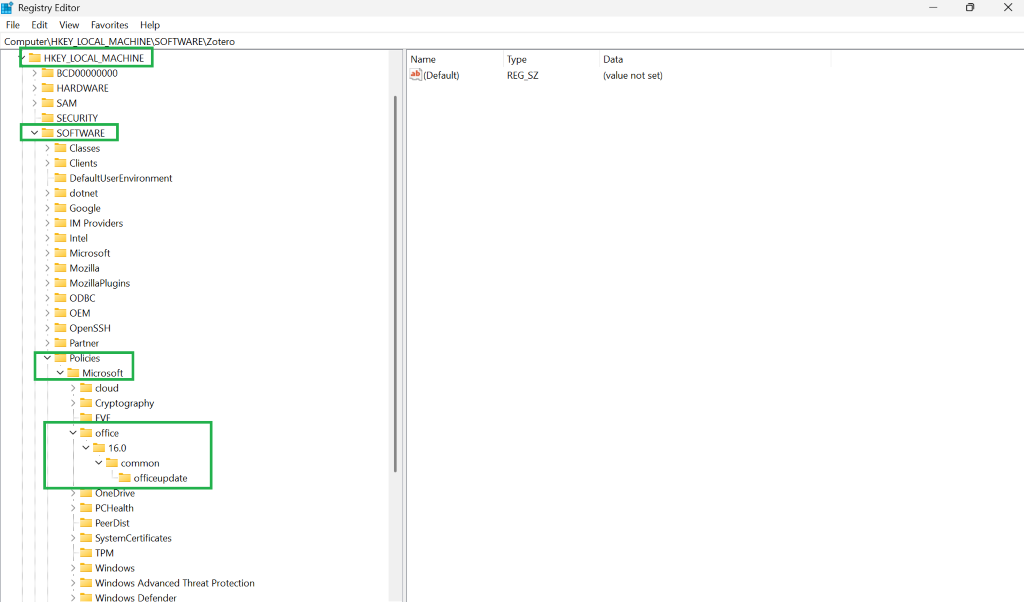Expand the Windows key under Policies

[73, 568]
